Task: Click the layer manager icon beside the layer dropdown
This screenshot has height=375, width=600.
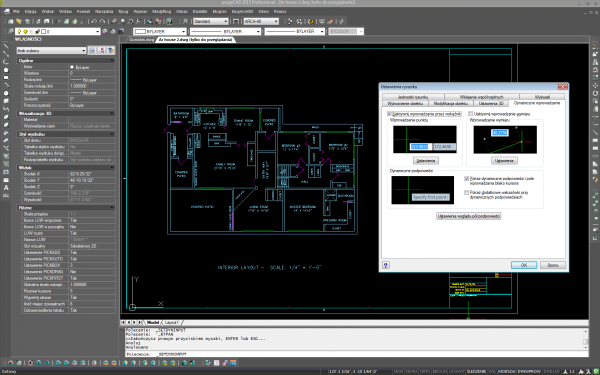Action: point(11,31)
